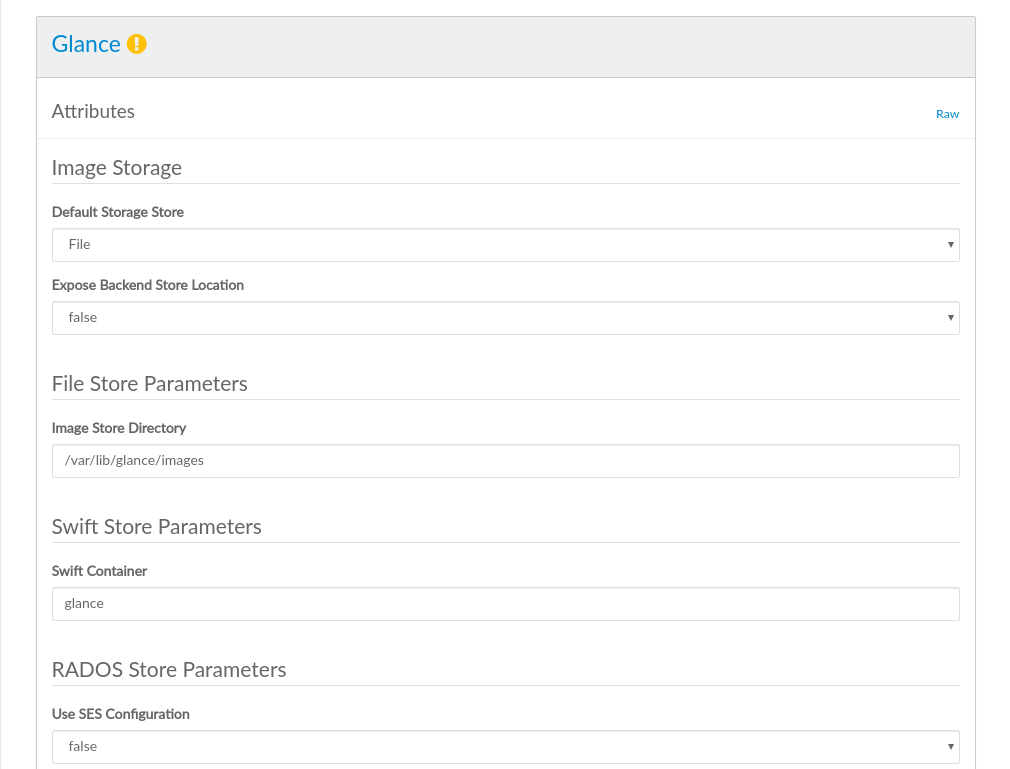This screenshot has width=1010, height=769.
Task: Click the Swift Container label
Action: coord(99,571)
